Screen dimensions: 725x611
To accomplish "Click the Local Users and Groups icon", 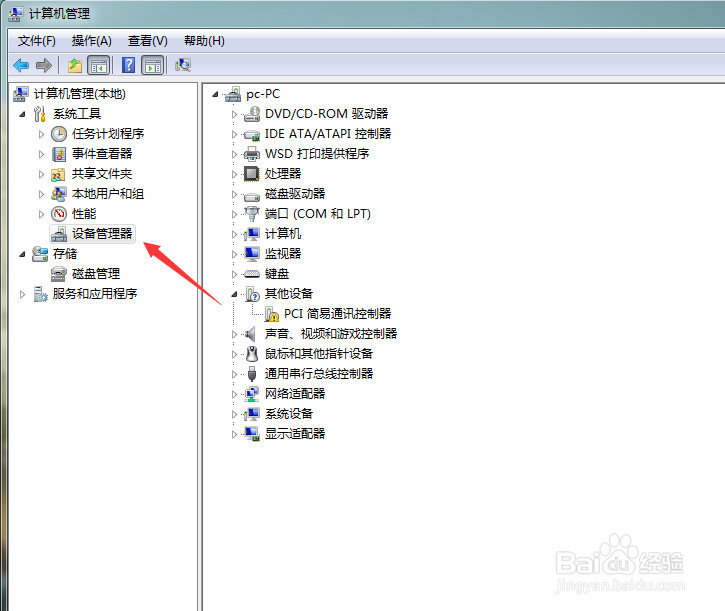I will pos(59,194).
